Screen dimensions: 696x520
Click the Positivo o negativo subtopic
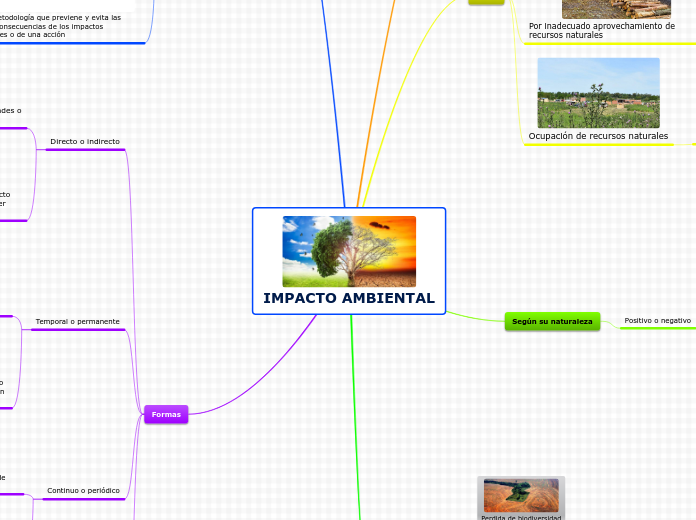click(x=657, y=320)
